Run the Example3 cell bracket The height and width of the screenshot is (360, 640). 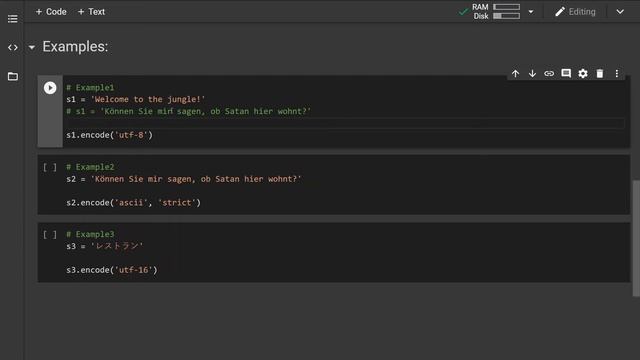pyautogui.click(x=50, y=235)
